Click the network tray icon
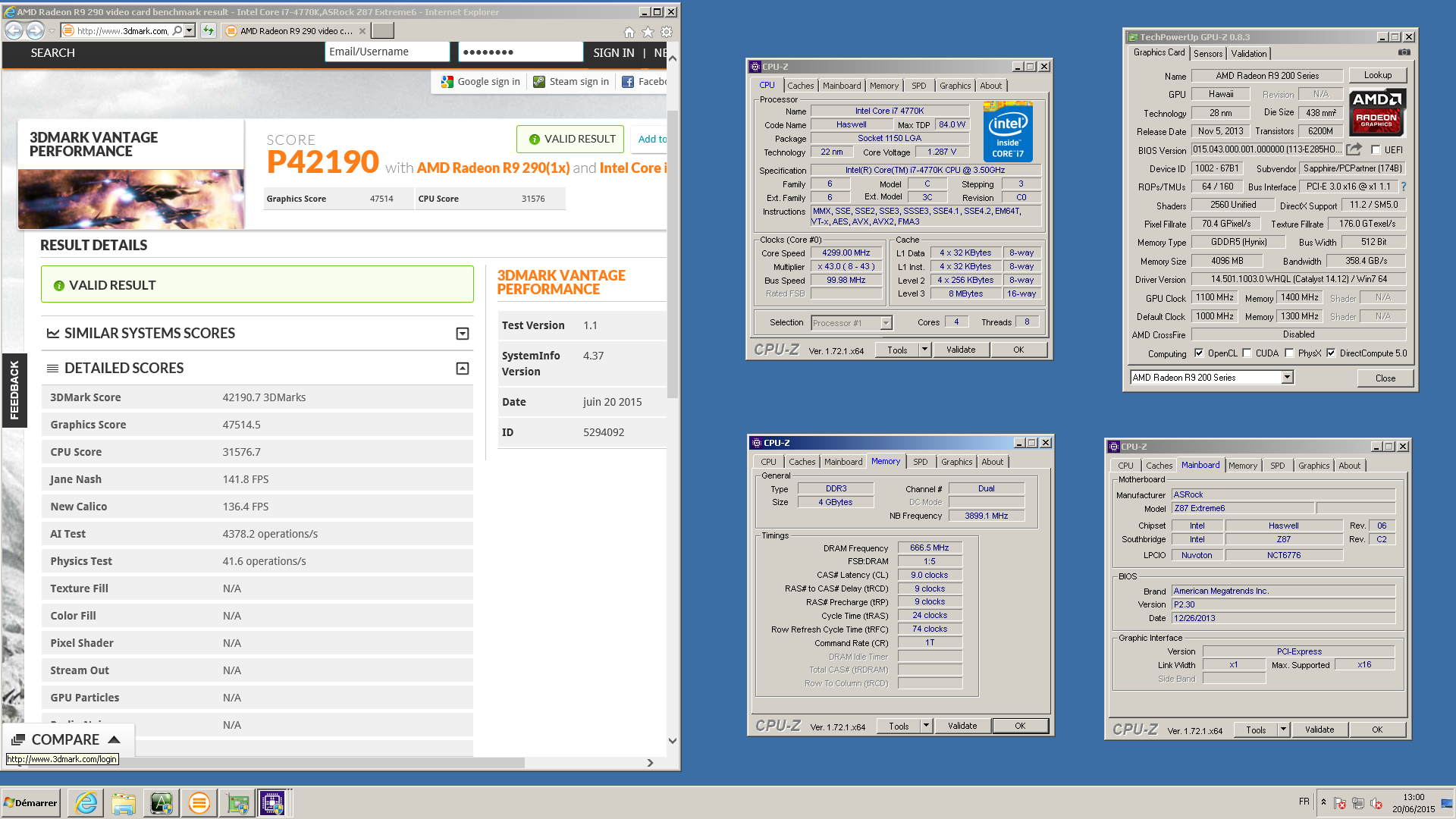Viewport: 1456px width, 819px height. (1357, 803)
